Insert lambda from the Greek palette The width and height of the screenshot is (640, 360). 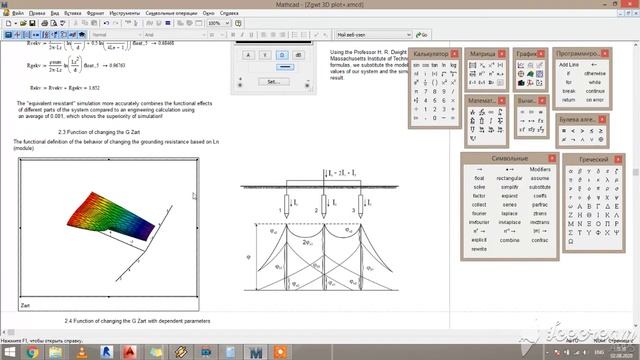pyautogui.click(x=607, y=180)
